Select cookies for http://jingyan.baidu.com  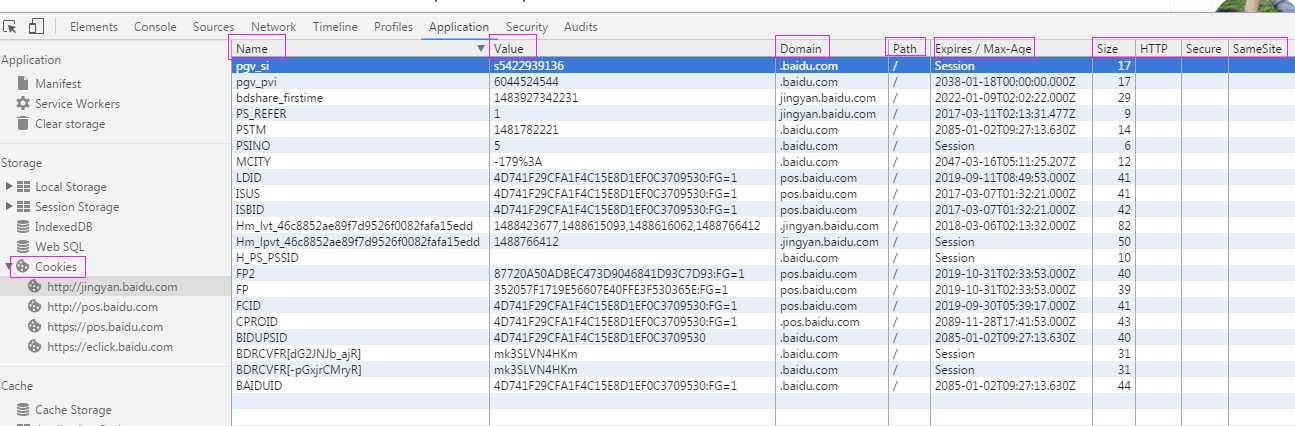112,287
